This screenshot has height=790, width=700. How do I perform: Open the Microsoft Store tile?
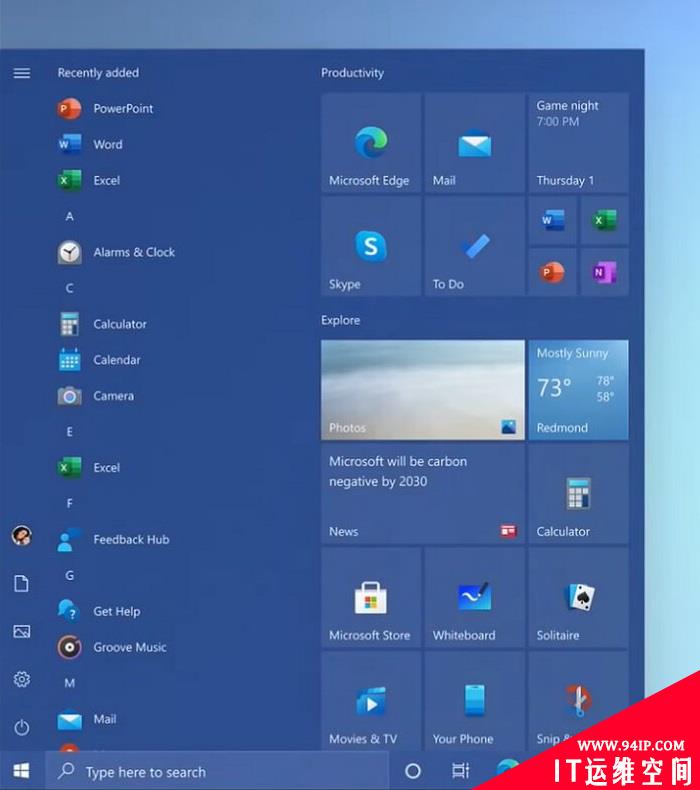(370, 598)
